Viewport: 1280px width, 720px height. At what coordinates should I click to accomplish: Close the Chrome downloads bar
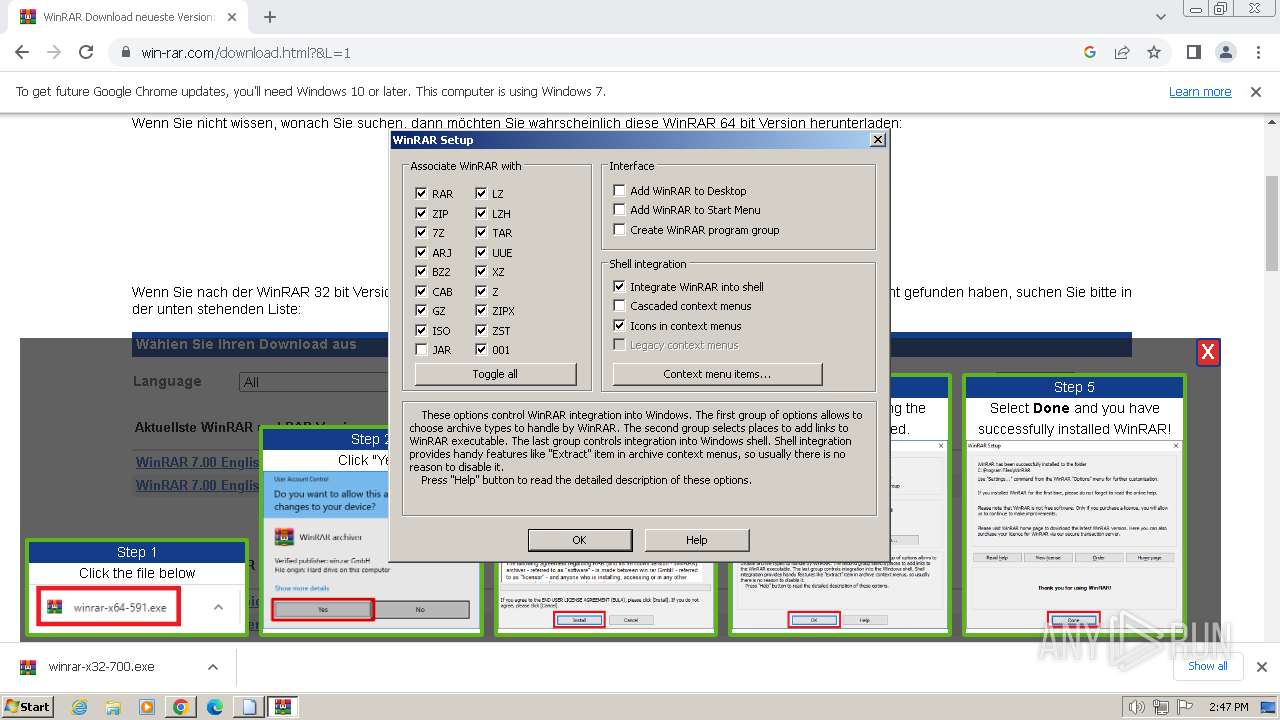[1261, 667]
